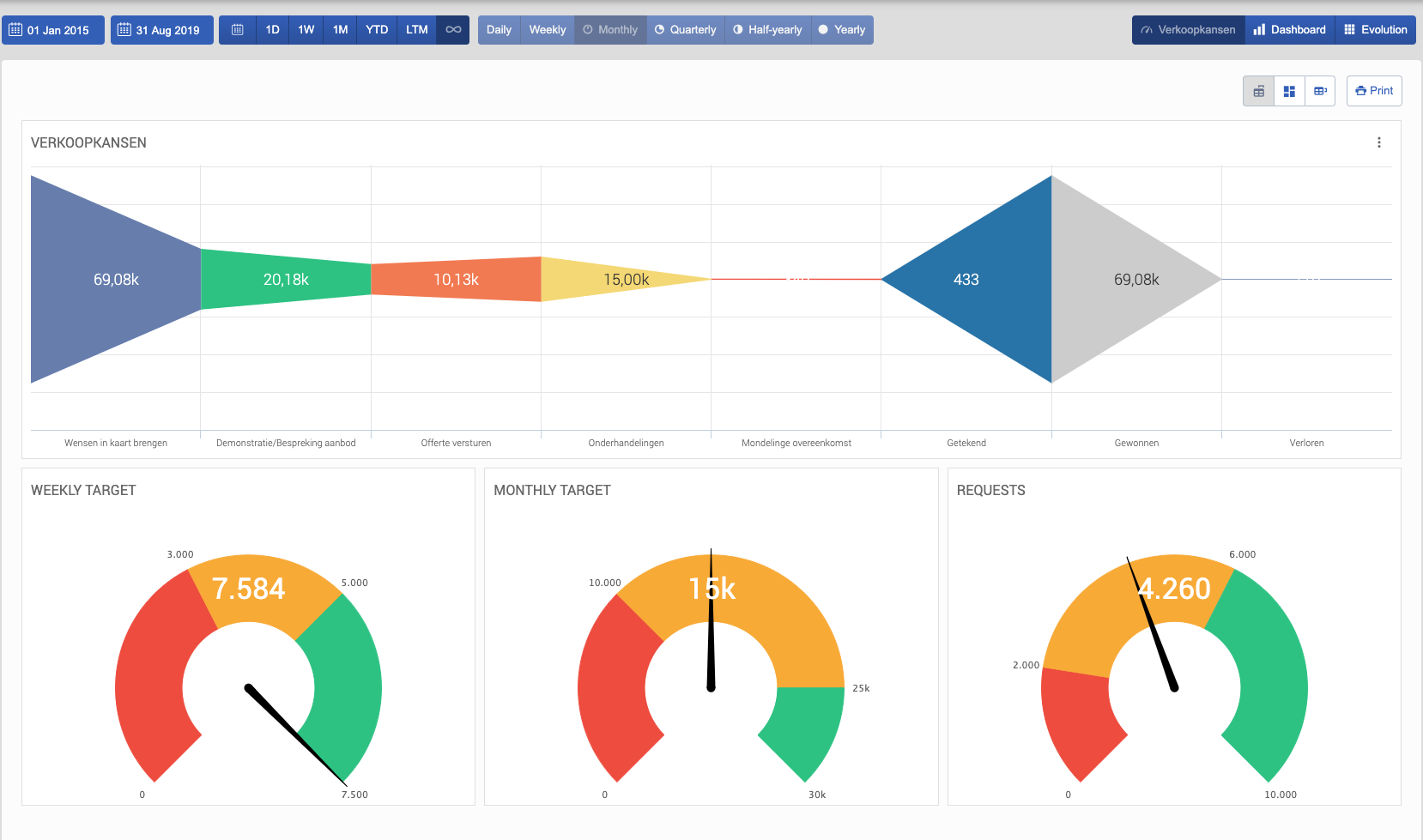Choose the YTD date range

click(x=377, y=30)
